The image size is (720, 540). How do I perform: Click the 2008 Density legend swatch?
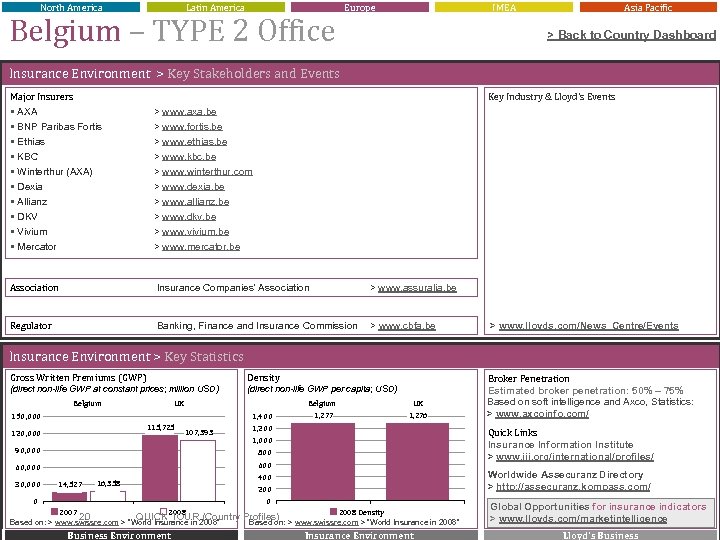pyautogui.click(x=334, y=512)
